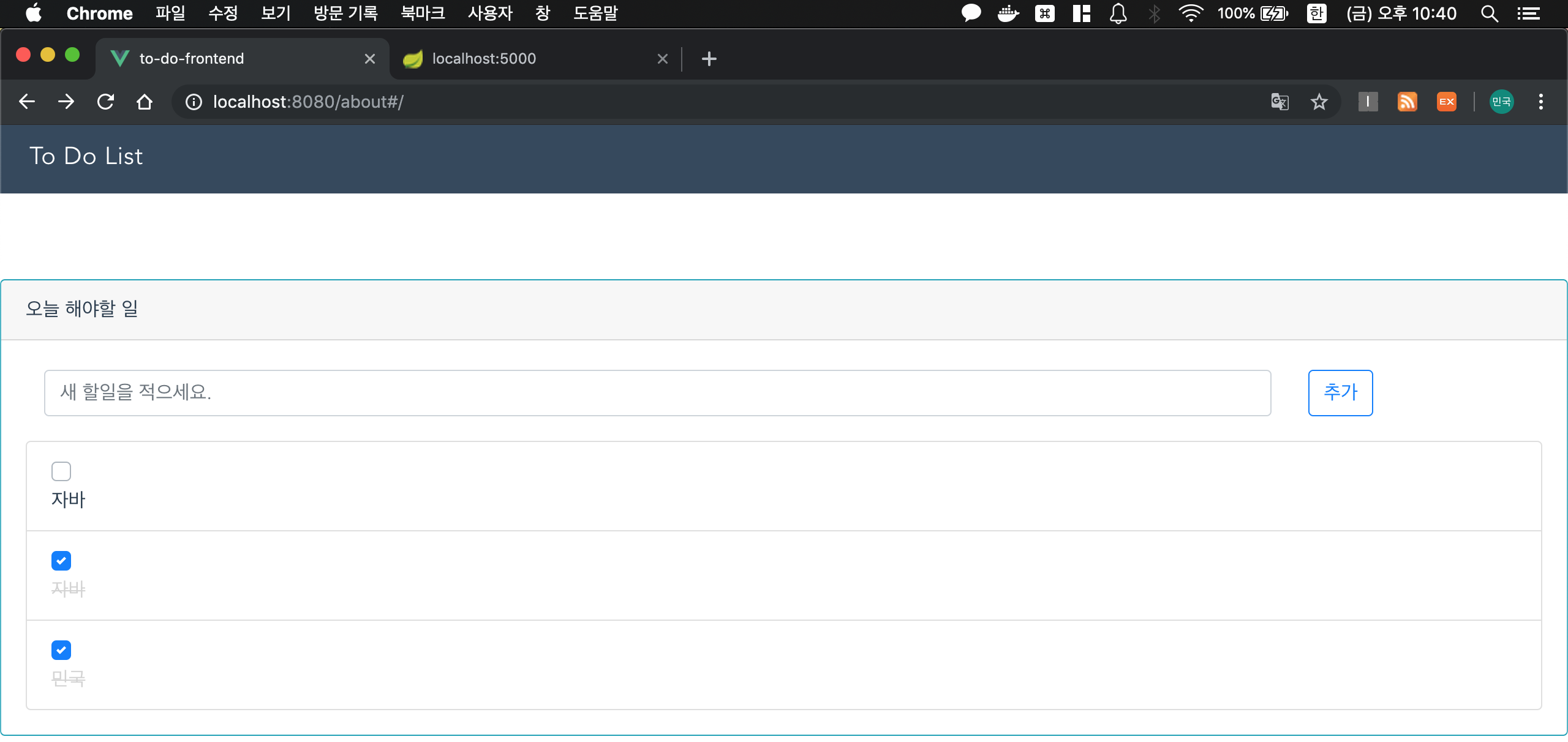Open the 북마크 menu
Viewport: 1568px width, 742px height.
click(x=422, y=13)
